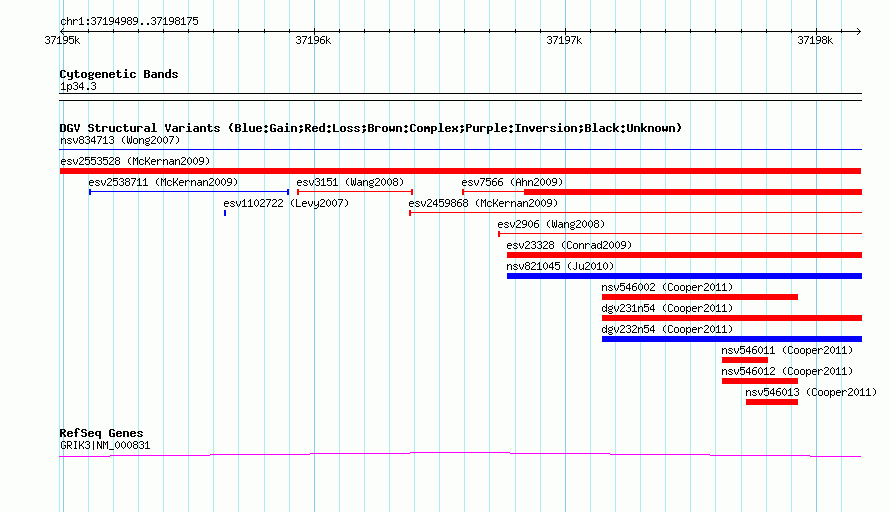Open the dgv232n54 (Cooper2011) label

[667, 329]
